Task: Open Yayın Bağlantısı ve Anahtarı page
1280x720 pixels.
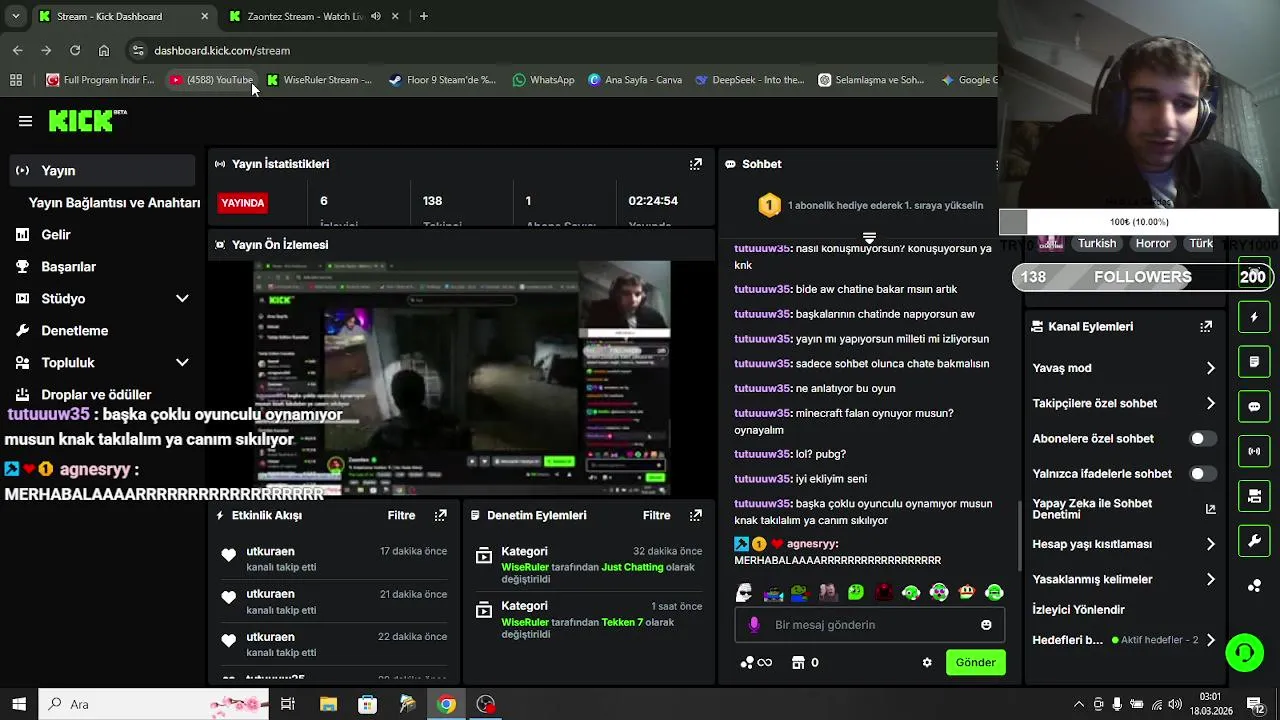Action: click(x=114, y=202)
